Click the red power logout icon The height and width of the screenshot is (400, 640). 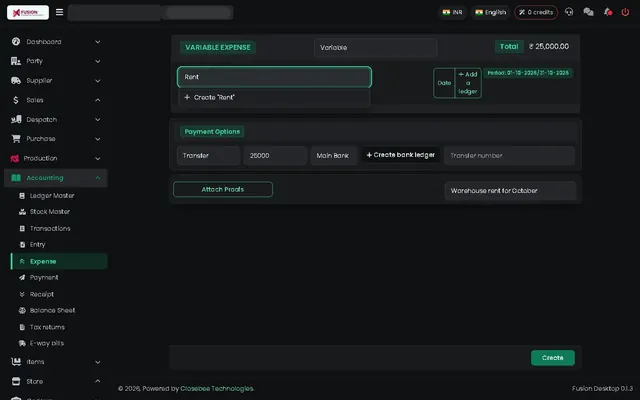pyautogui.click(x=625, y=12)
